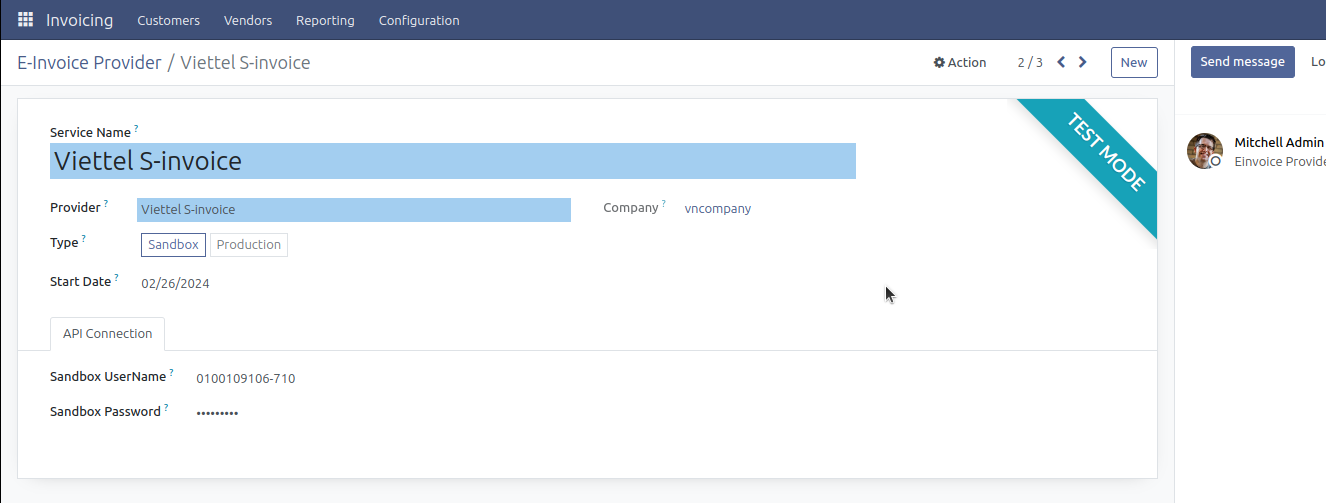Open the Customers menu

(168, 20)
